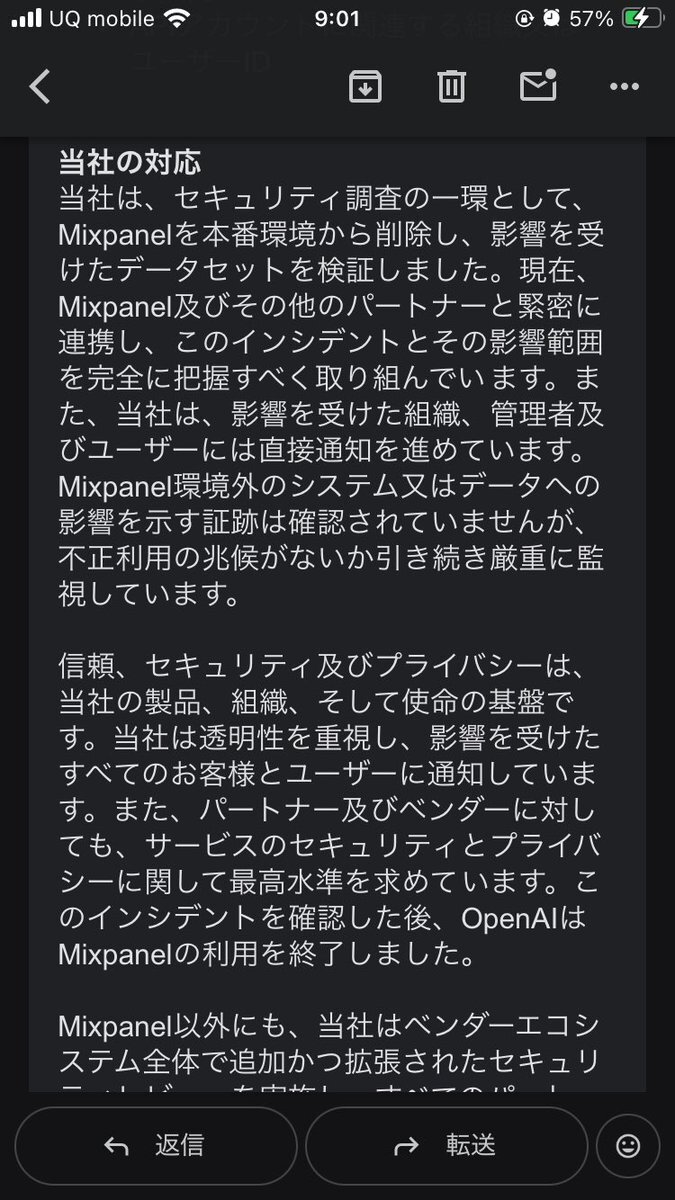Open the three-dot more options menu
The height and width of the screenshot is (1200, 675).
point(624,88)
